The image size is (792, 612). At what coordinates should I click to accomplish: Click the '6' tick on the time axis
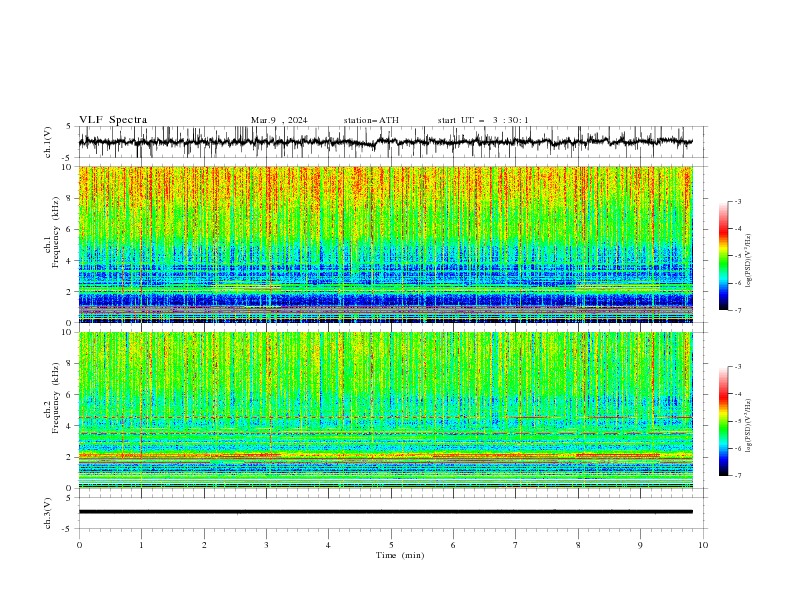pyautogui.click(x=453, y=545)
